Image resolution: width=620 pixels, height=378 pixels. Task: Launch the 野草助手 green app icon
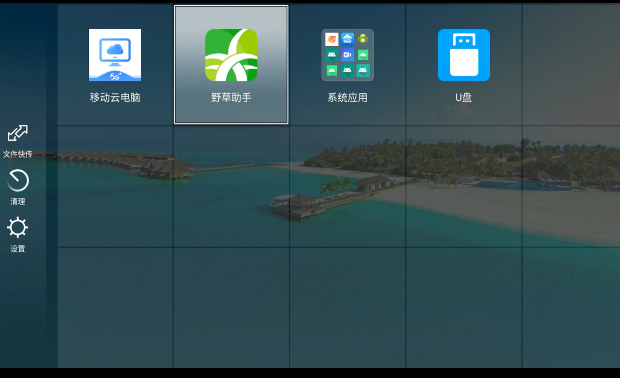coord(231,55)
